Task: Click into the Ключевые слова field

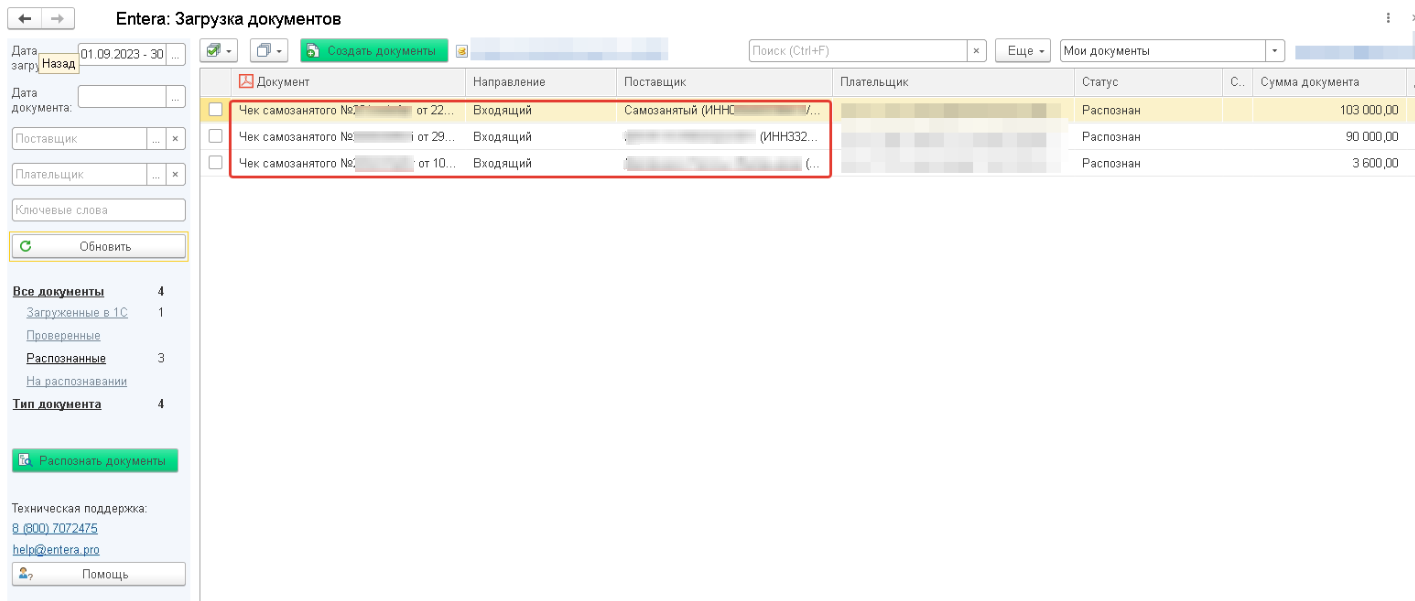Action: (x=99, y=210)
